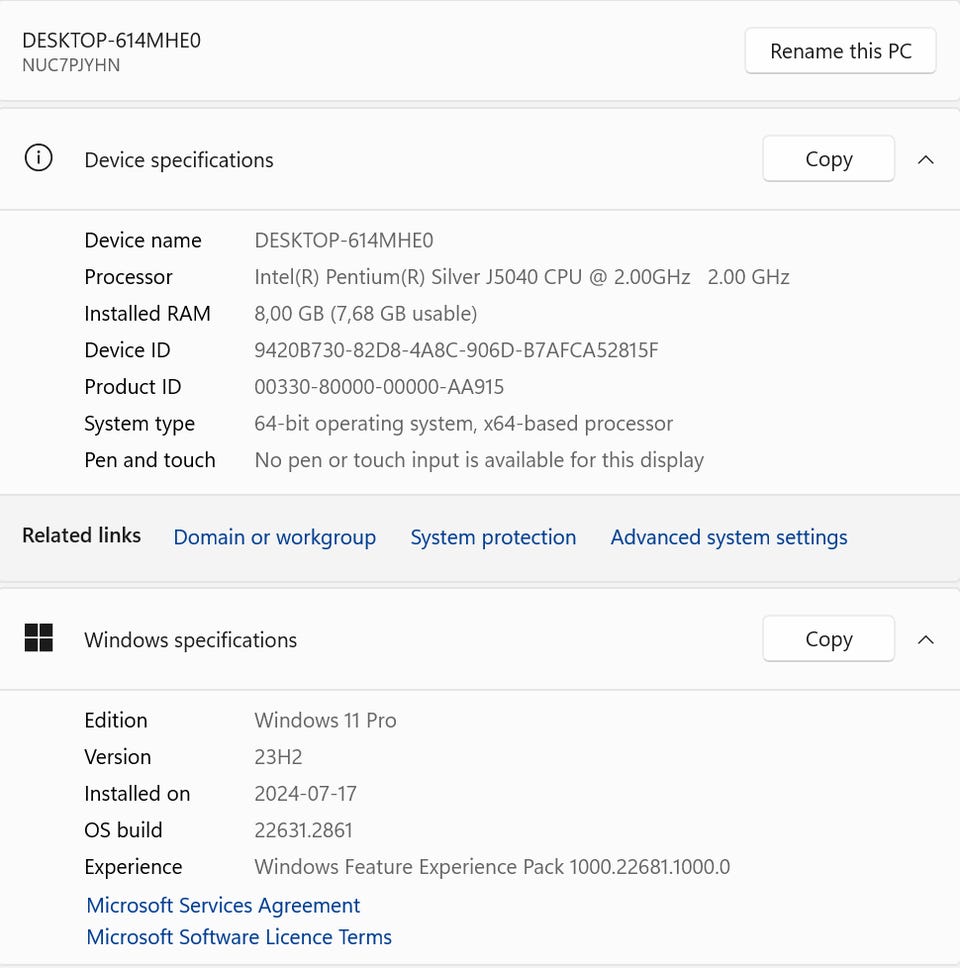Open the System protection link
960x968 pixels.
493,537
